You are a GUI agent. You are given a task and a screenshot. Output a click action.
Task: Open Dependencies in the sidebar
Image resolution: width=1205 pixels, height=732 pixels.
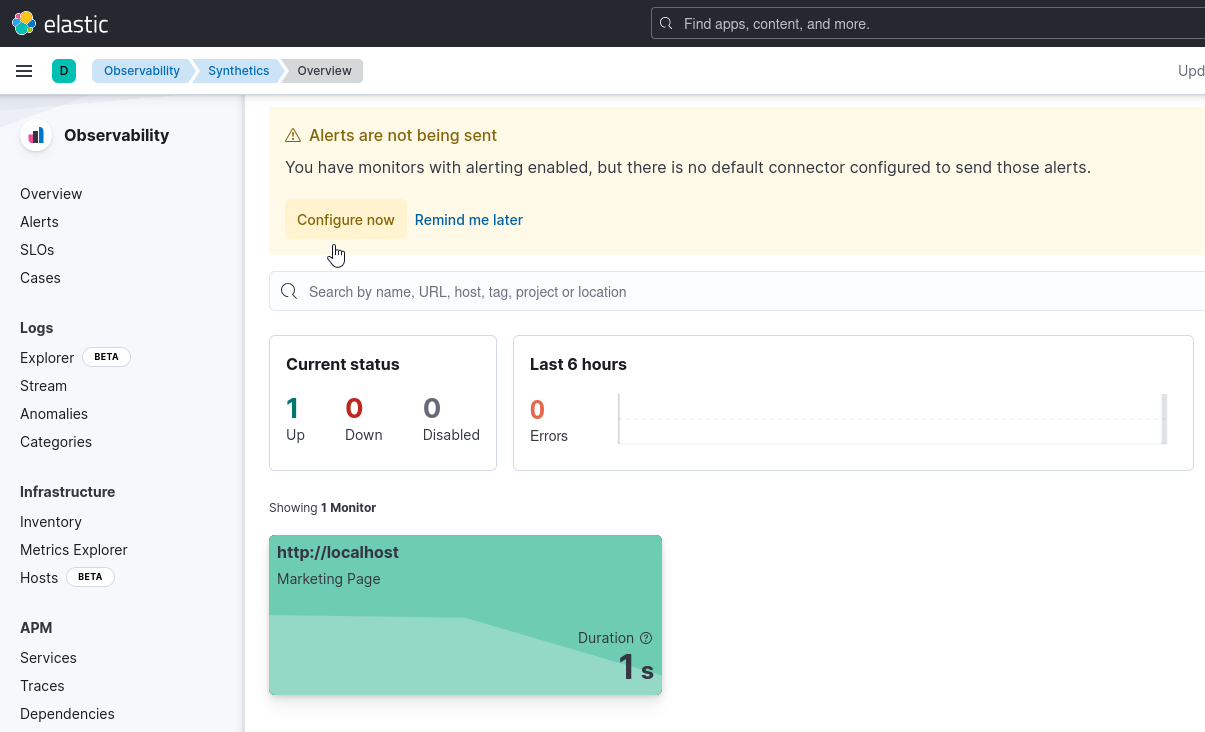click(x=67, y=714)
